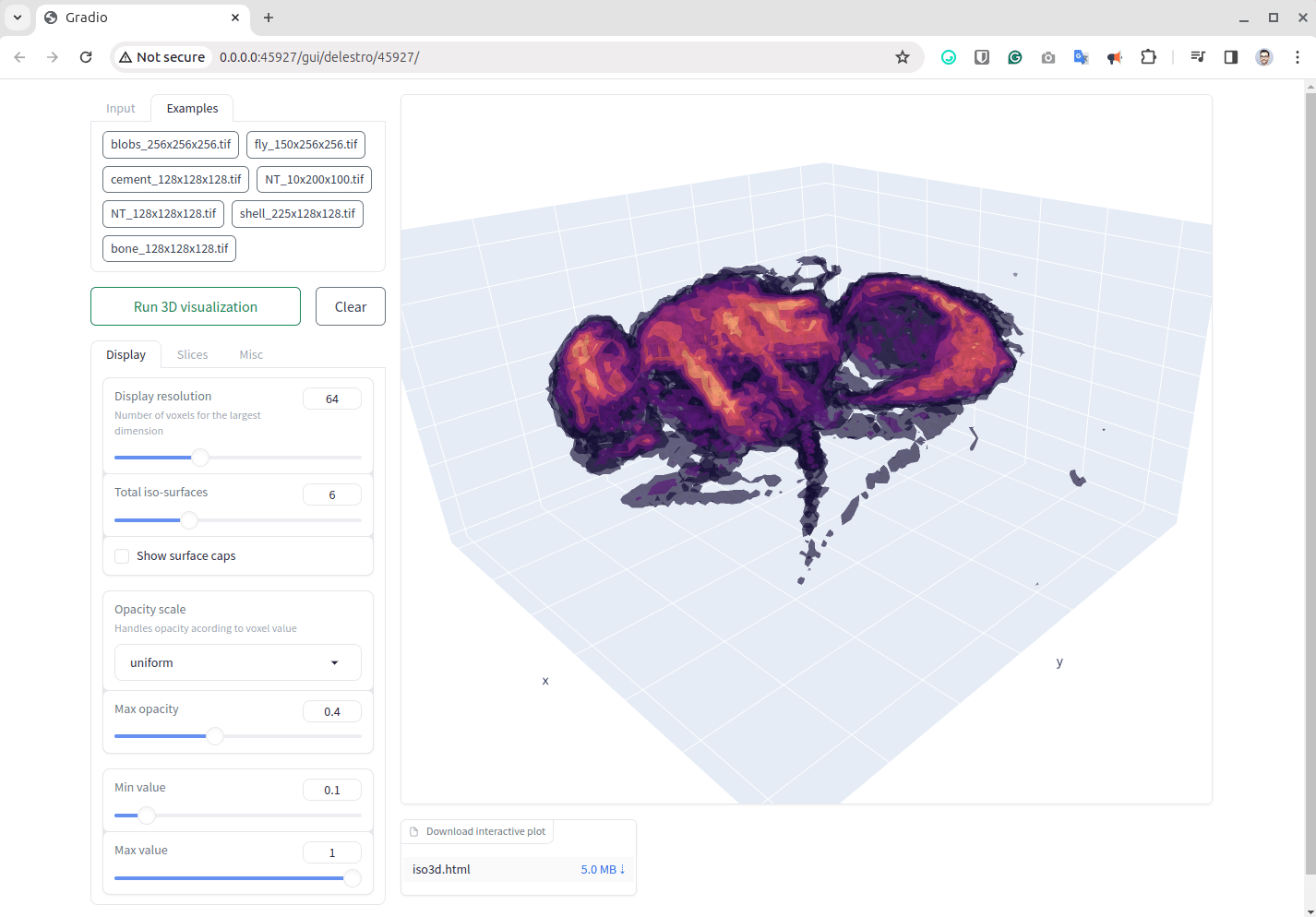Click the 3D fly iso-surface plot
The height and width of the screenshot is (917, 1316).
point(806,448)
